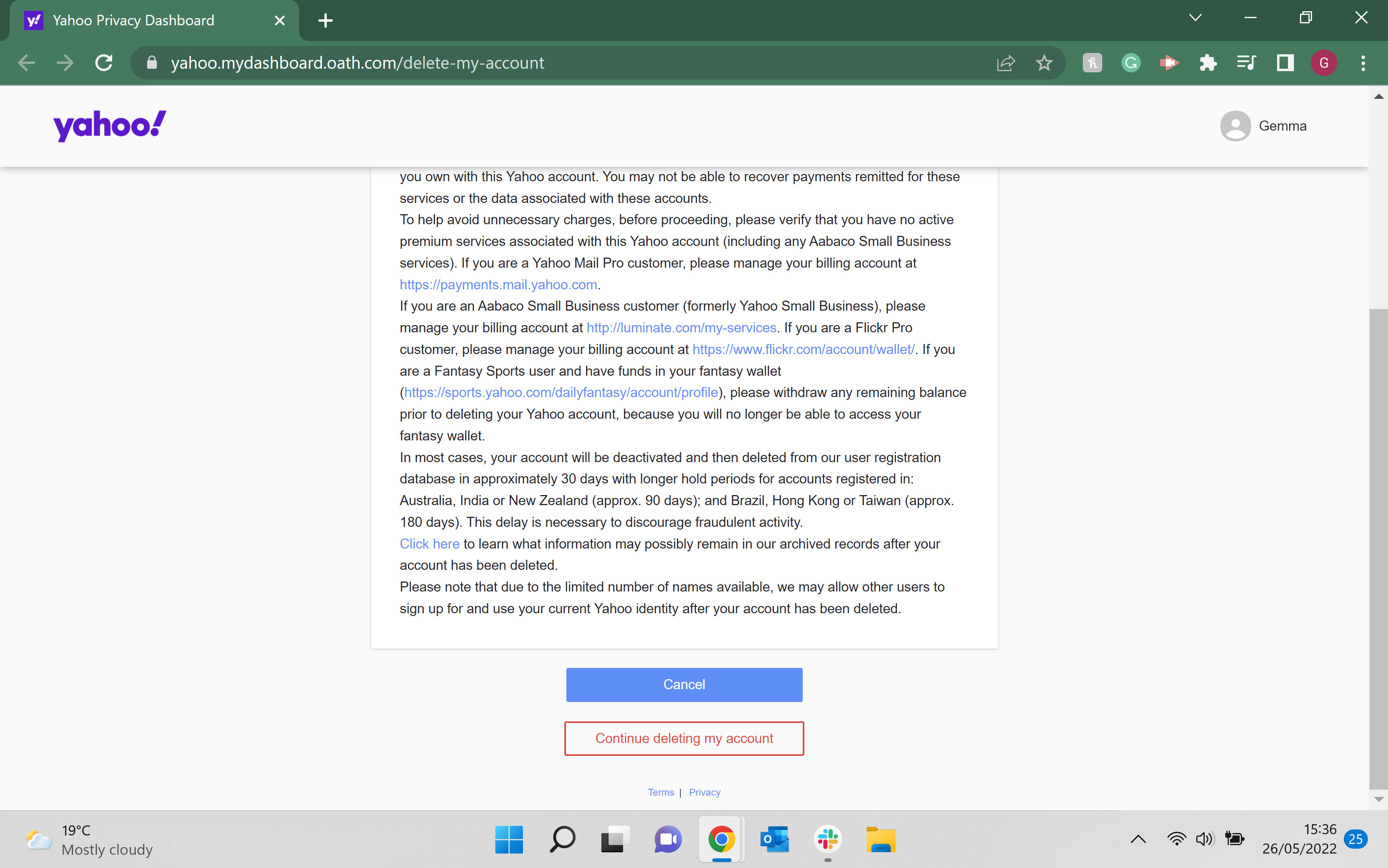Open the Chrome profile G avatar
This screenshot has width=1388, height=868.
(1324, 63)
